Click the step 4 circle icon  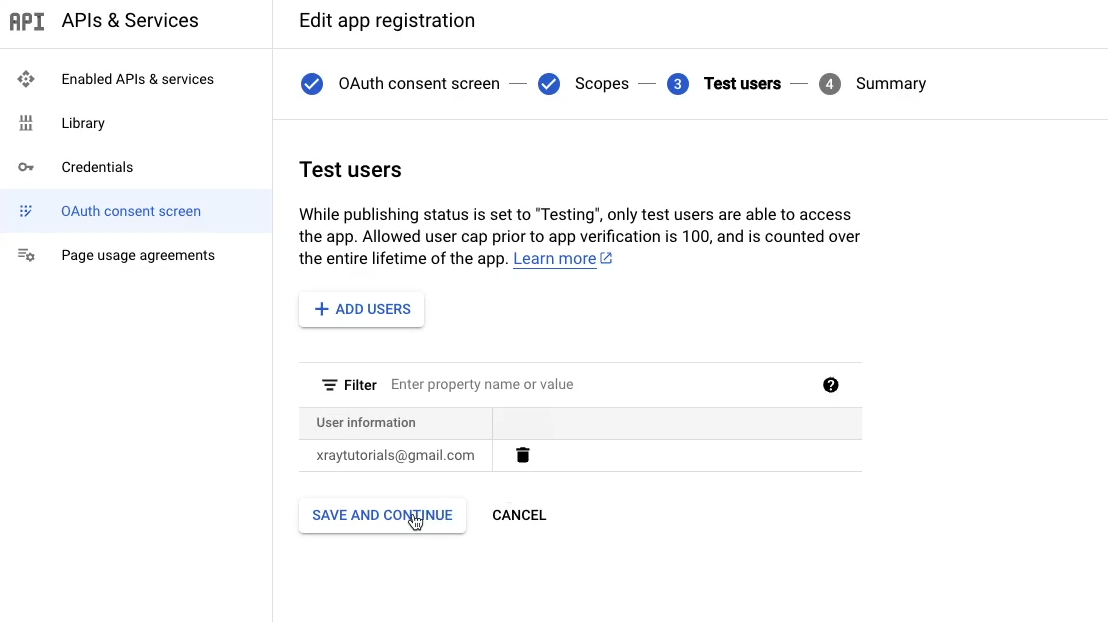point(830,84)
